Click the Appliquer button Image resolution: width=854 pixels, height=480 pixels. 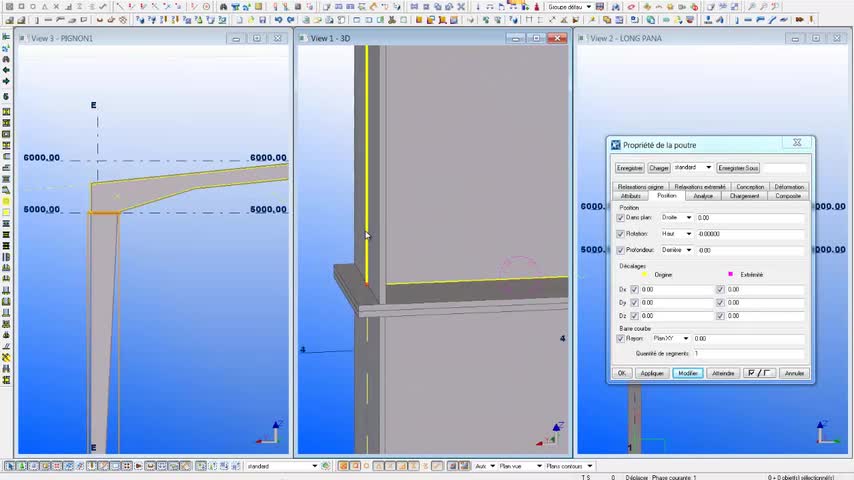(x=652, y=373)
